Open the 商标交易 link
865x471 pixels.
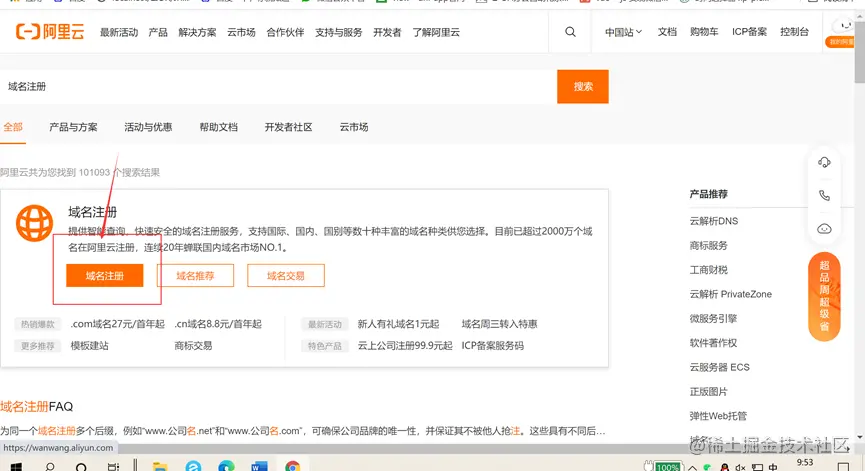[x=193, y=346]
